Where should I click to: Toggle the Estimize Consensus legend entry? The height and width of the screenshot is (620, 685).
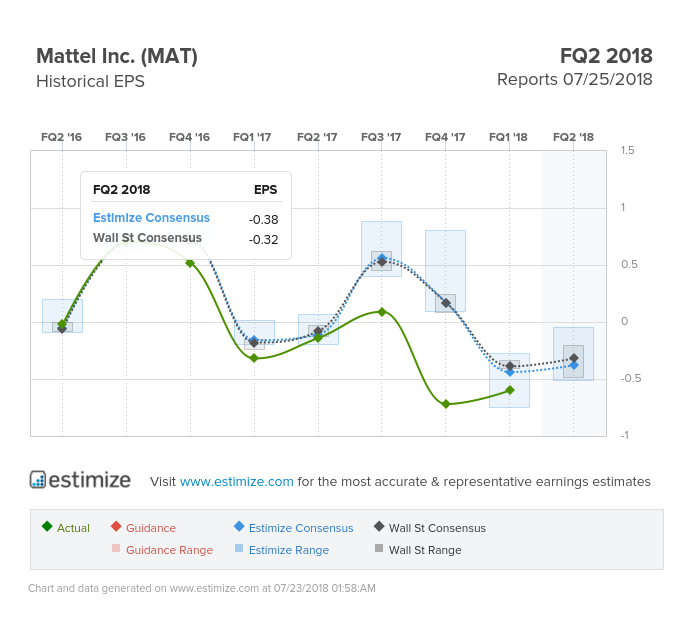click(294, 528)
